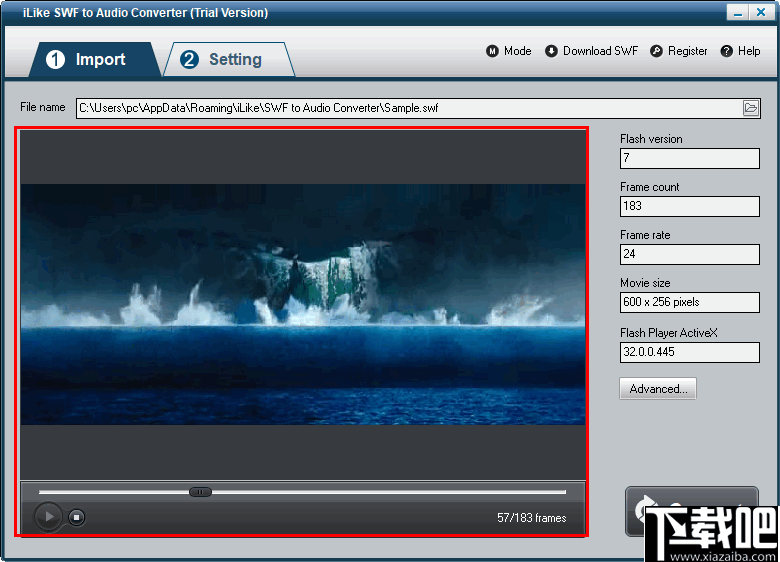Stop the SWF preview playback
The height and width of the screenshot is (562, 780).
[x=76, y=517]
